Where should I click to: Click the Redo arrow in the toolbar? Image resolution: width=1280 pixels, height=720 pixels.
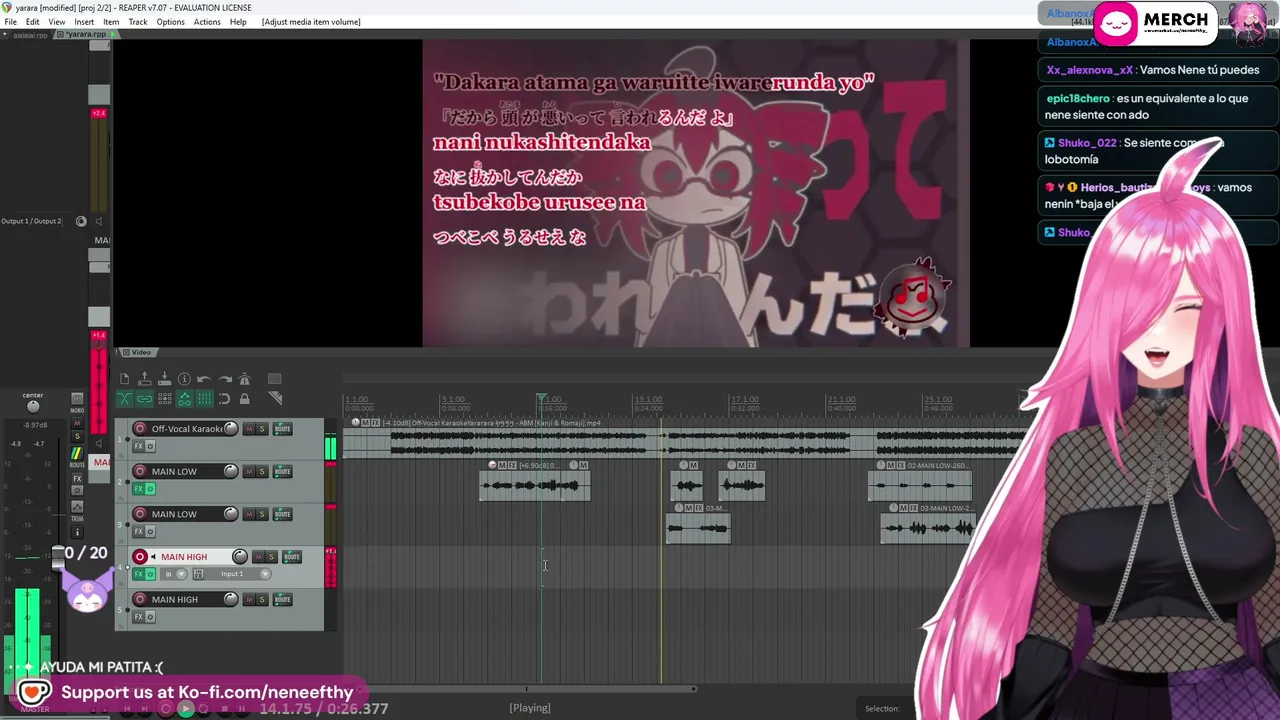tap(224, 379)
